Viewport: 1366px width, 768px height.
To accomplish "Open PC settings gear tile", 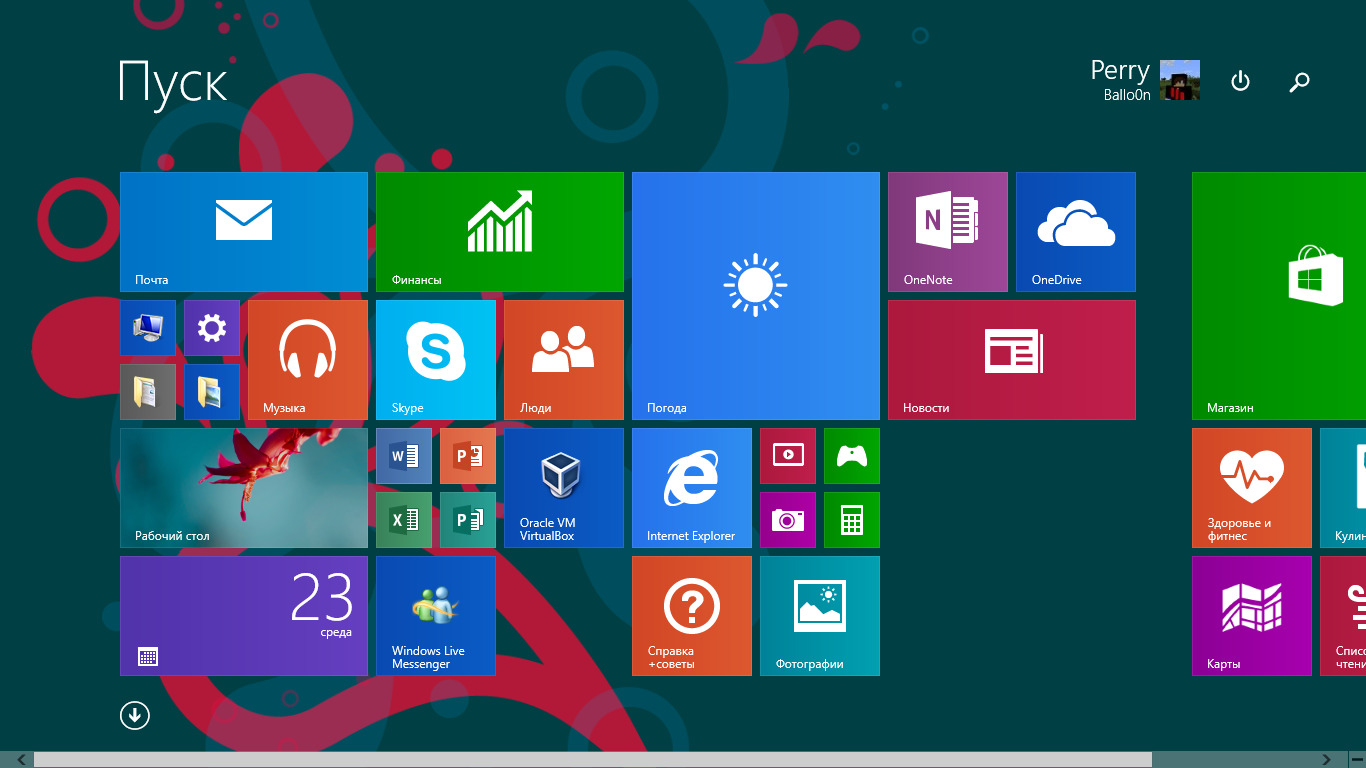I will point(211,328).
